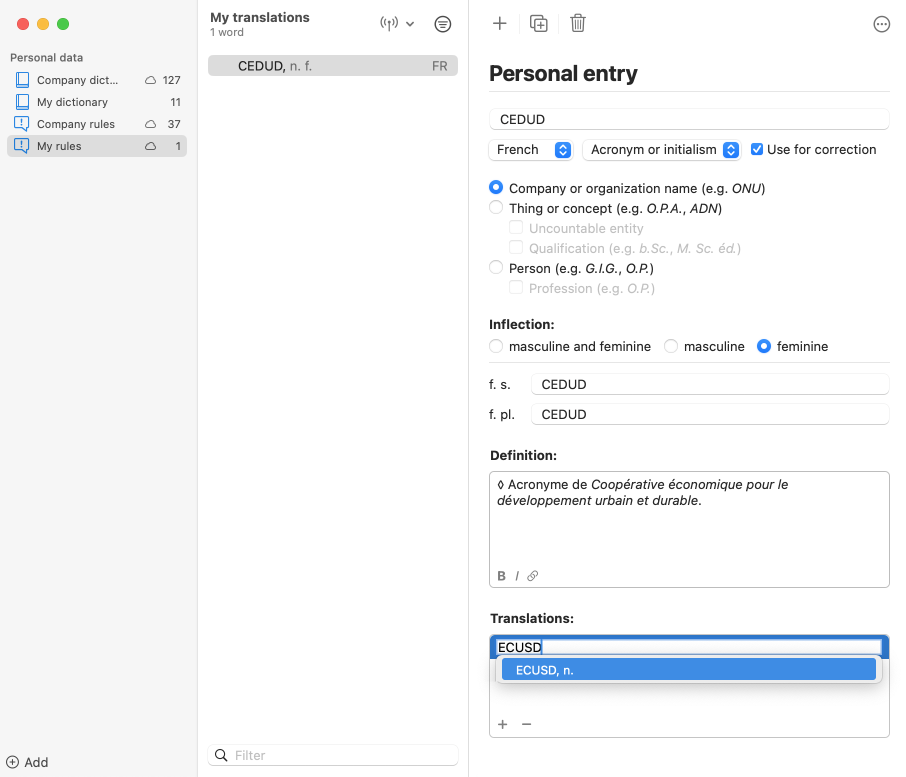Toggle italic formatting in Definition box
The width and height of the screenshot is (906, 777).
click(x=517, y=576)
